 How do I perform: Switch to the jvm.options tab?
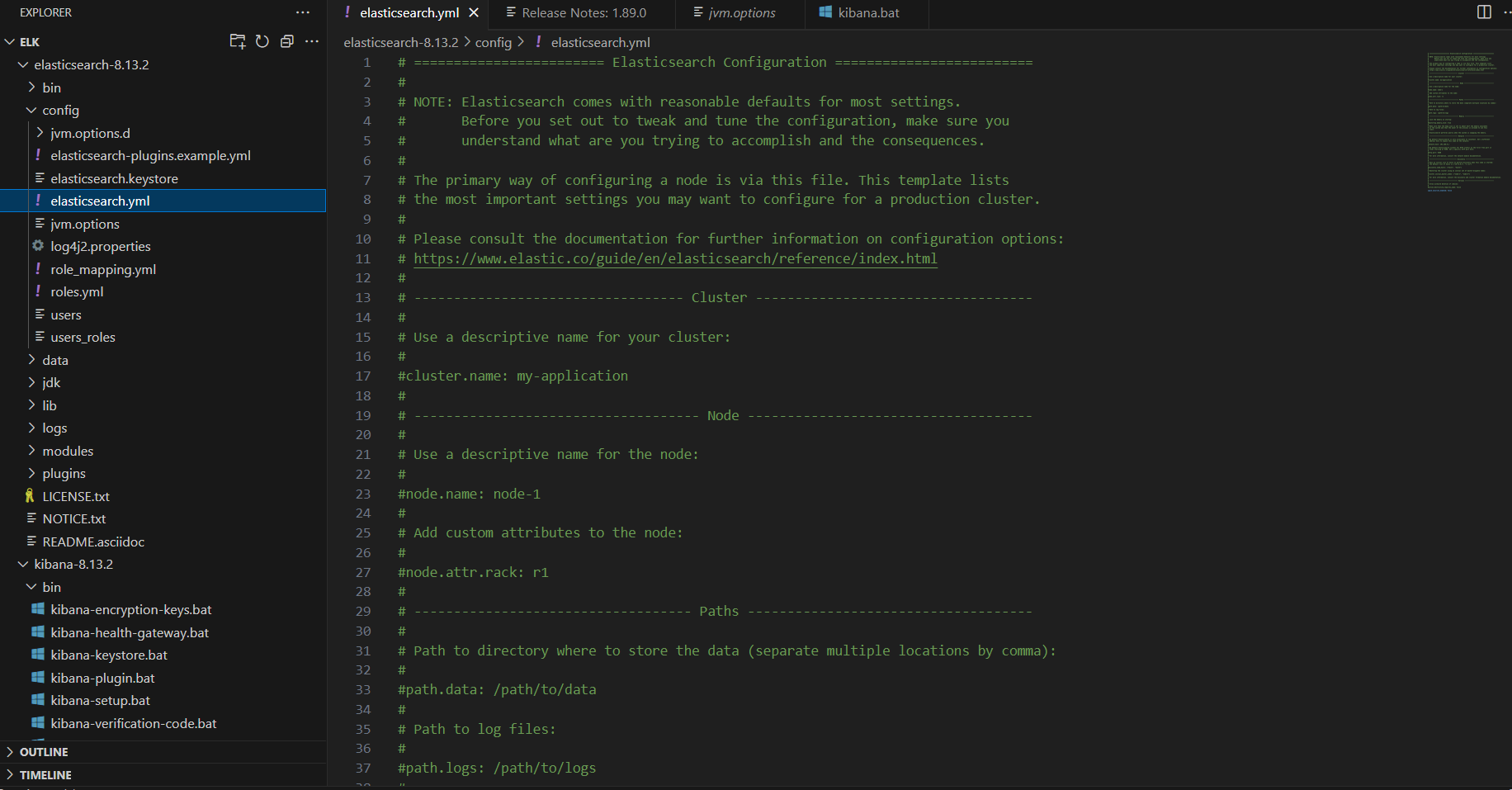(x=741, y=12)
